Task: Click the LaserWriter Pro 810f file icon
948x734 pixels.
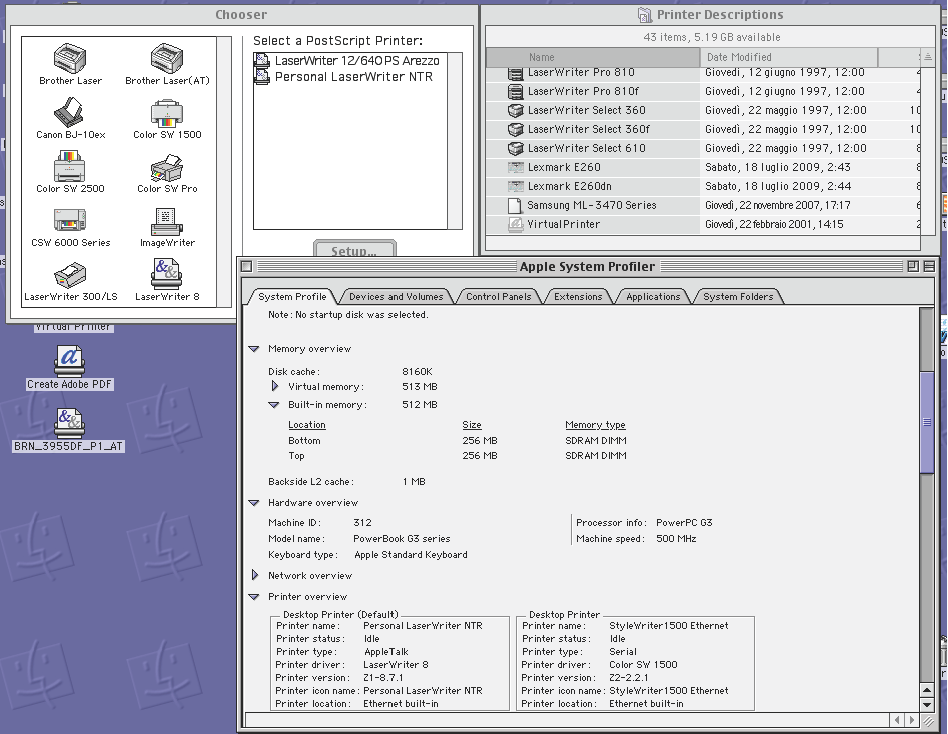Action: [x=515, y=91]
